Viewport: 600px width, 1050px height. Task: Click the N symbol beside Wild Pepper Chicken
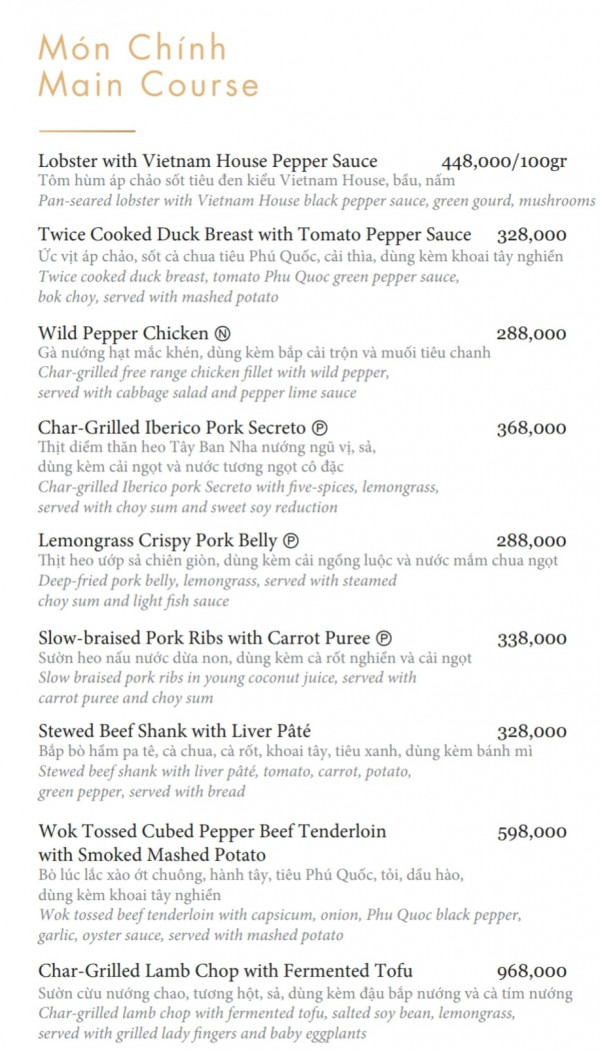pyautogui.click(x=222, y=334)
